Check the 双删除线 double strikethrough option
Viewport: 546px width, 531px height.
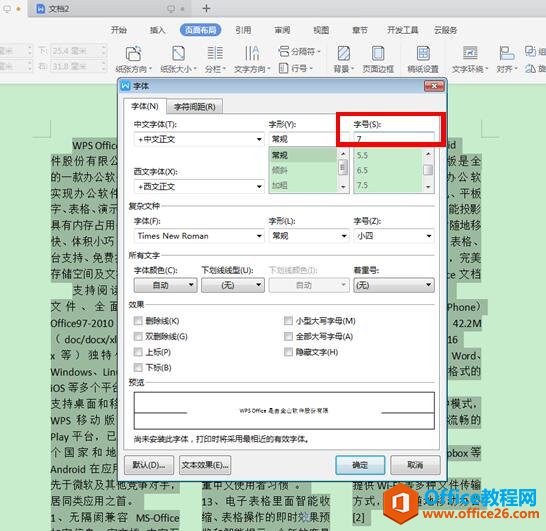[138, 336]
